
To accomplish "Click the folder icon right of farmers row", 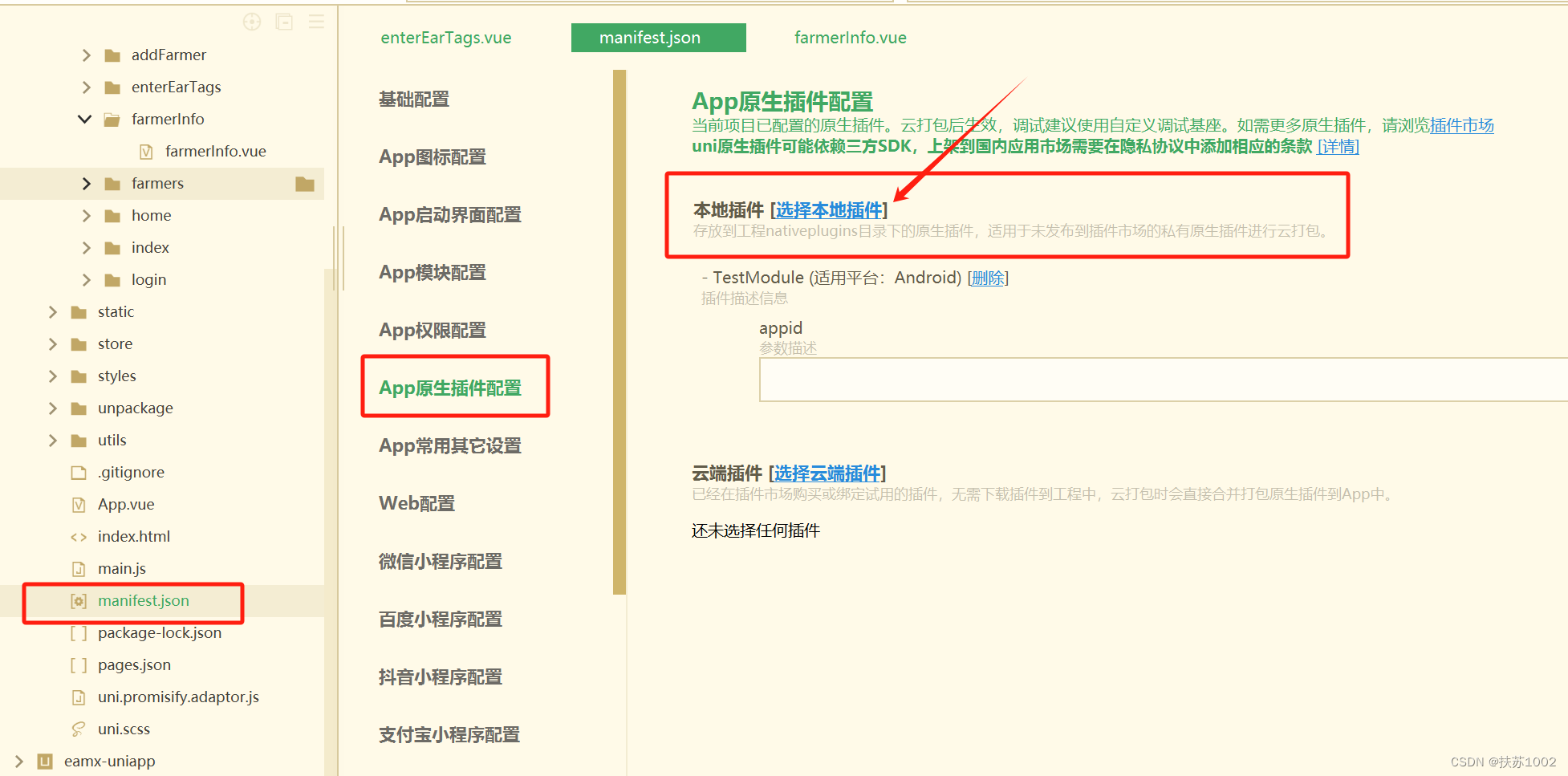I will click(x=305, y=184).
